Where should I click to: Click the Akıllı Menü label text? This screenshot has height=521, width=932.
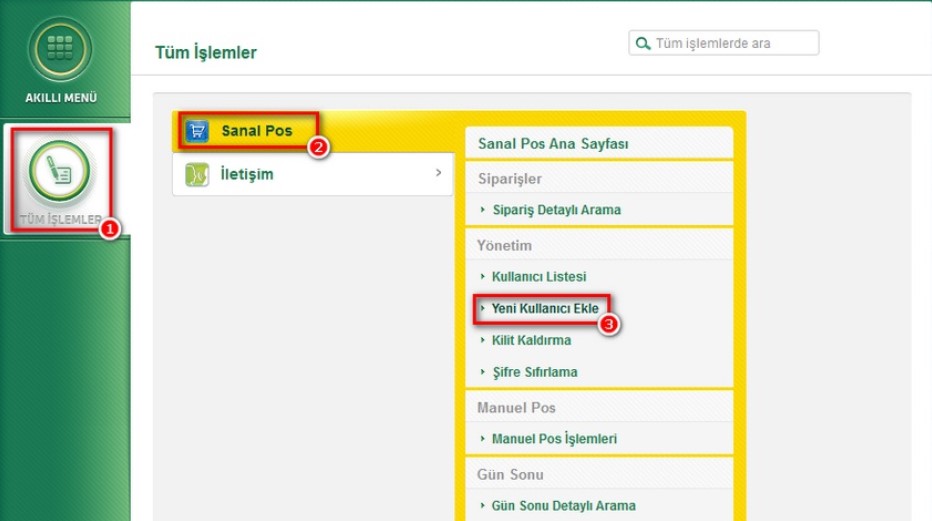point(61,98)
